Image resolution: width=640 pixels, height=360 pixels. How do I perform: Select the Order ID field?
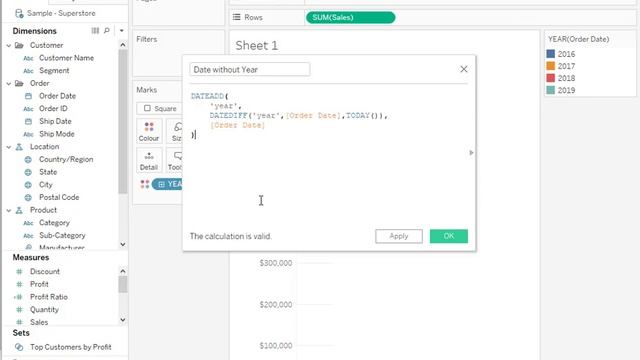tap(53, 109)
